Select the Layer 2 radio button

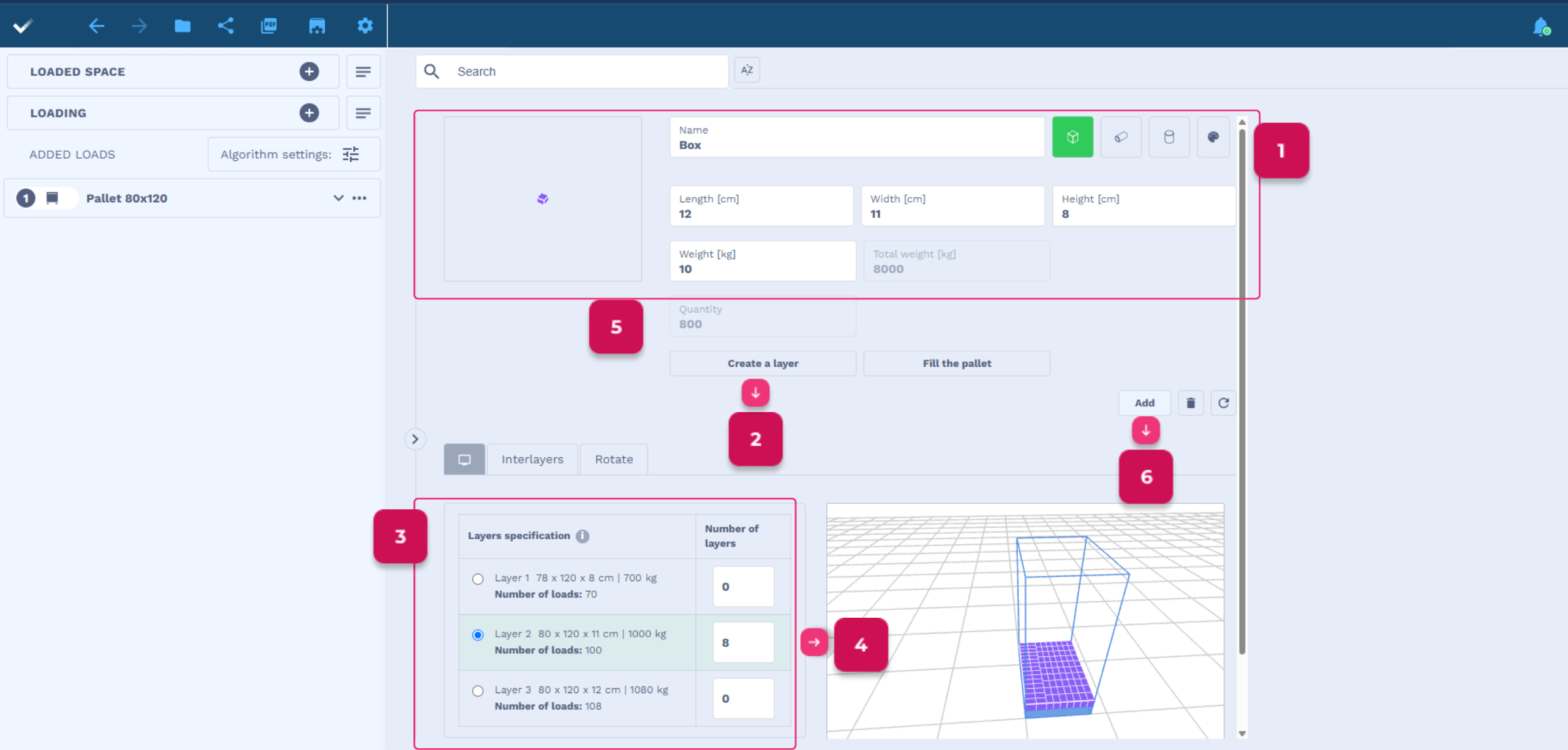[x=478, y=635]
